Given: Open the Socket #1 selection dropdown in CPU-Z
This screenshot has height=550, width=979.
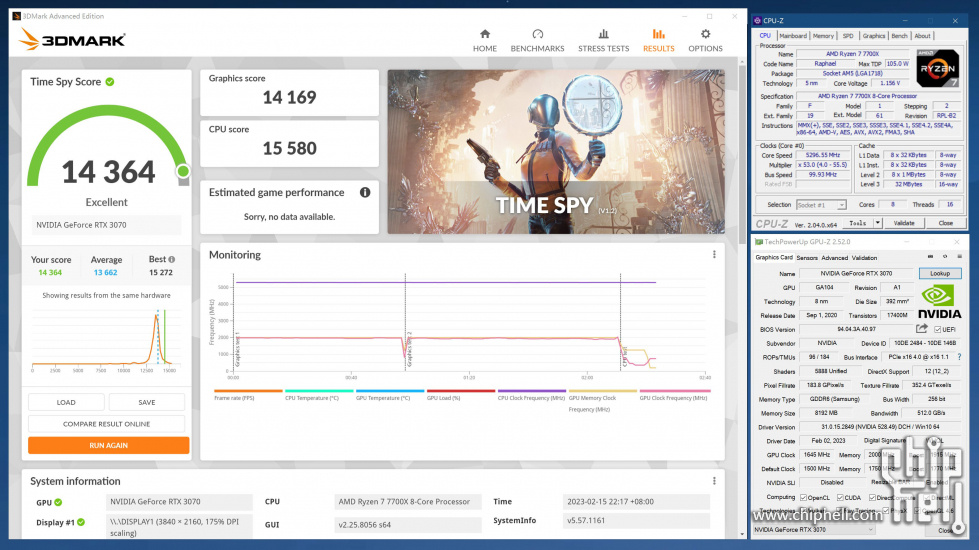Looking at the screenshot, I should coord(821,205).
